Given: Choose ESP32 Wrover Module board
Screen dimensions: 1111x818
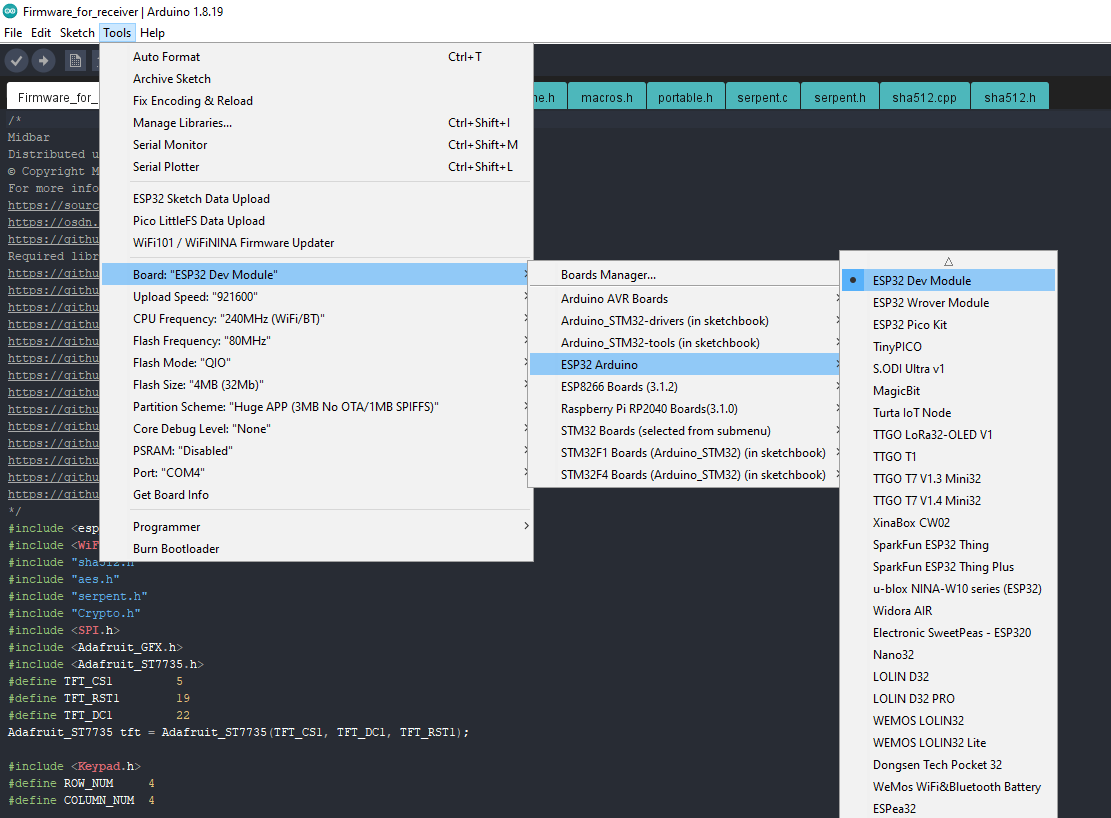Looking at the screenshot, I should (930, 303).
